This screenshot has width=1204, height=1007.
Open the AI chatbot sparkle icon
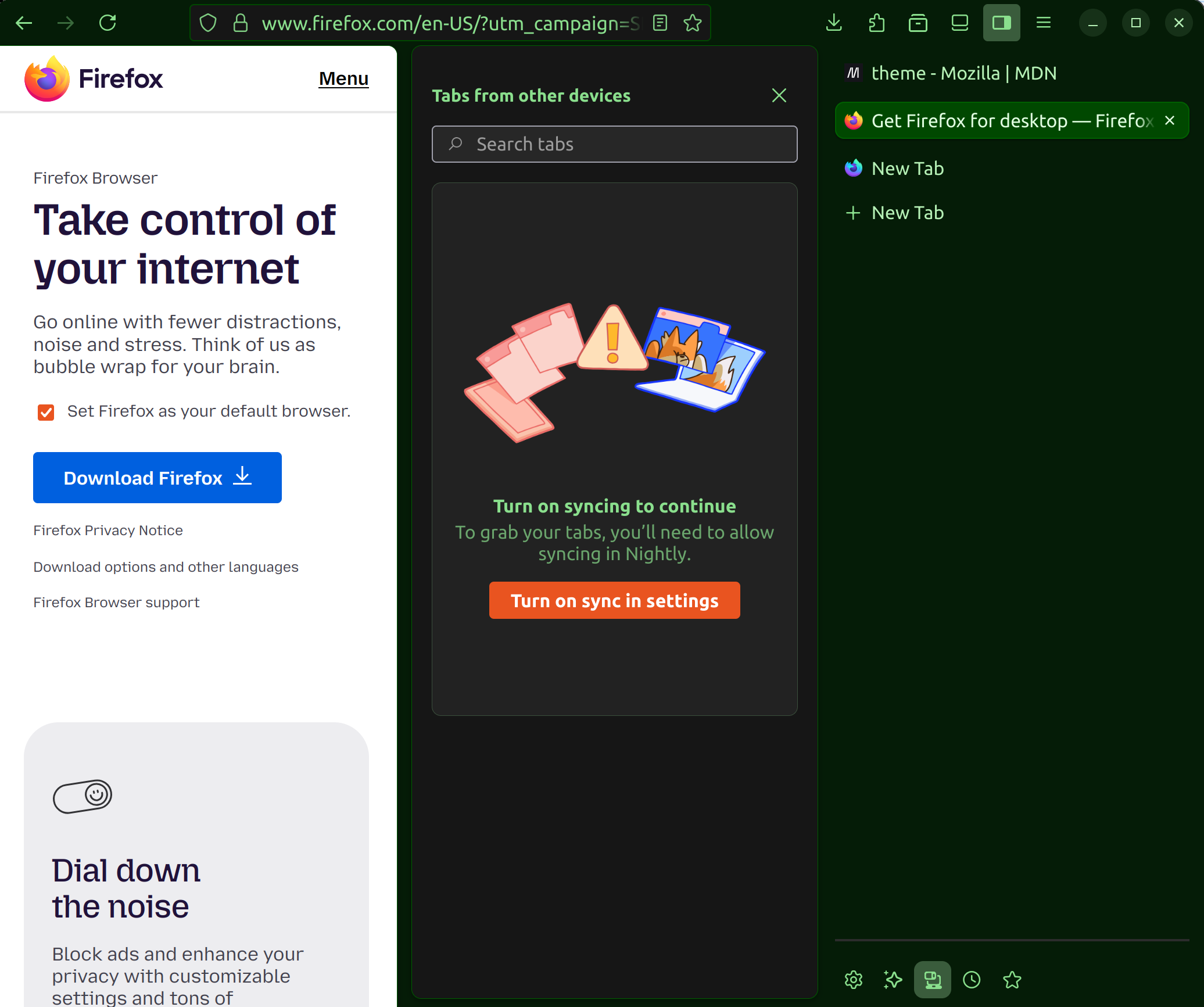(893, 980)
